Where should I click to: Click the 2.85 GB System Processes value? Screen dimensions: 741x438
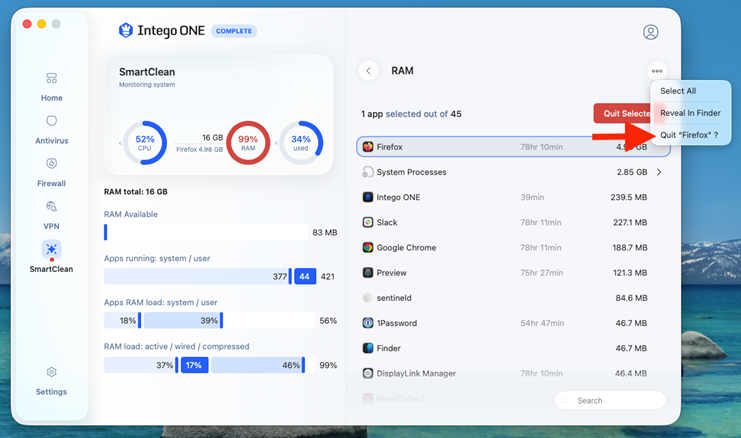pos(632,172)
